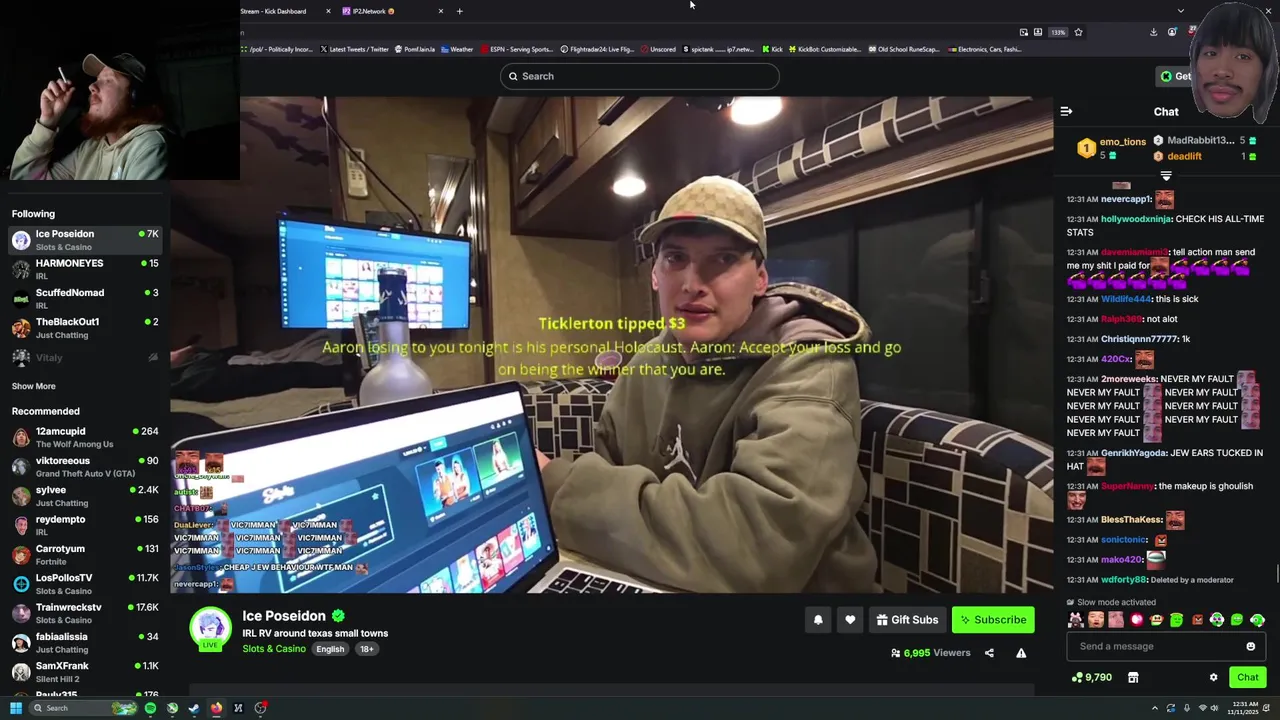Collapse the chat panel arrow icon

pos(1066,112)
